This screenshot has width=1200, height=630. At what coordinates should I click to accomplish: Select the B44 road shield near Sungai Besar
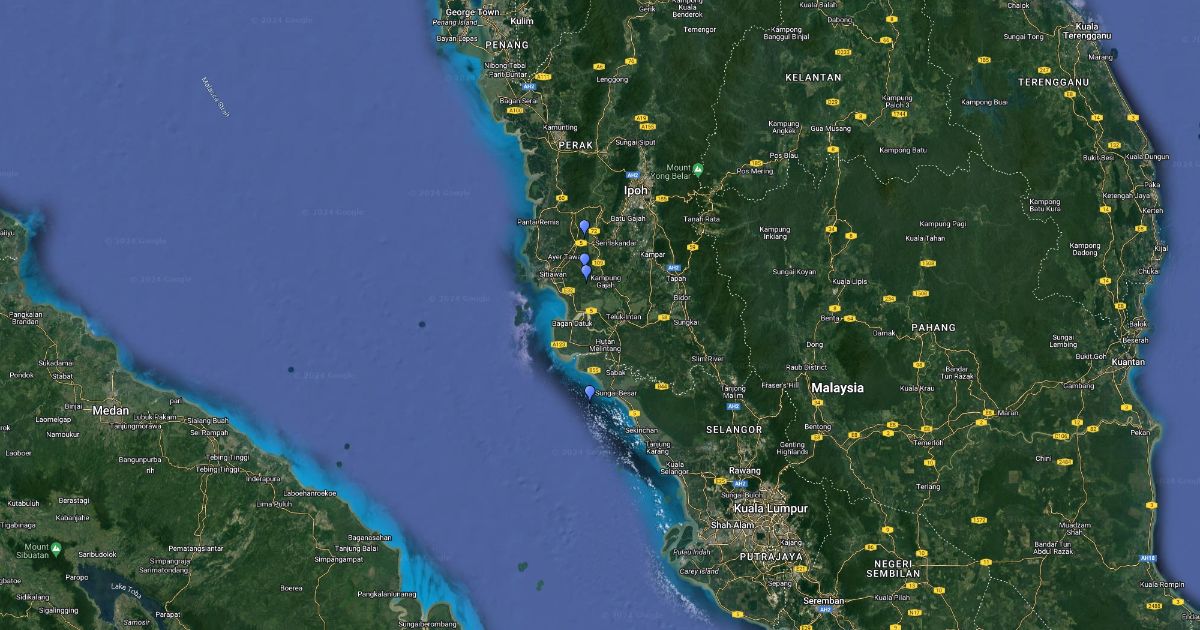click(660, 385)
